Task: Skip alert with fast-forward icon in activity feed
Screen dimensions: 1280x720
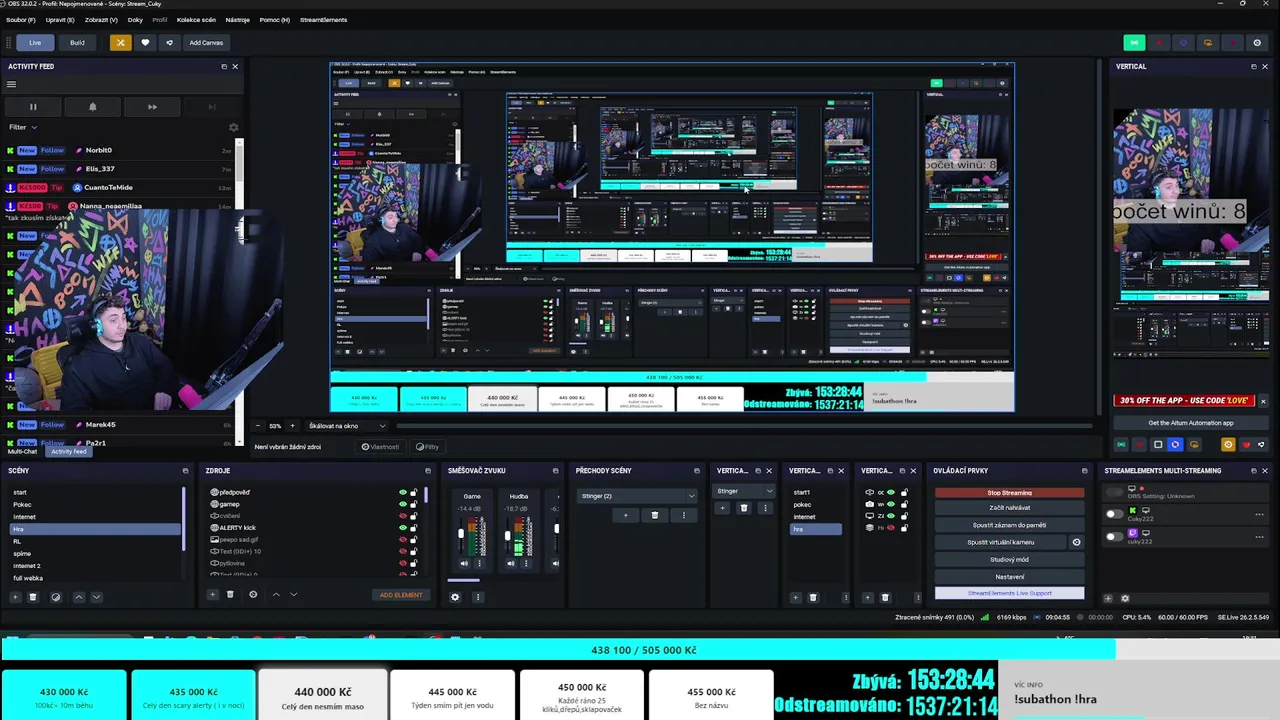Action: [152, 107]
